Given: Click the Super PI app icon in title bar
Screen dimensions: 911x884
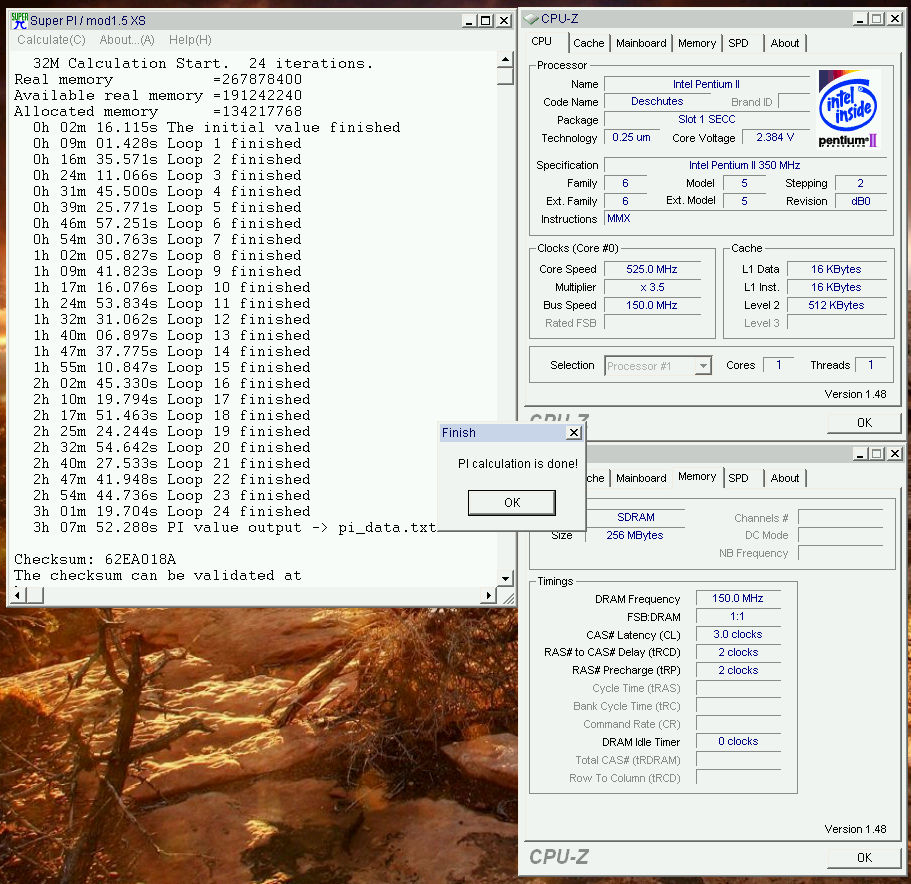Looking at the screenshot, I should (19, 20).
